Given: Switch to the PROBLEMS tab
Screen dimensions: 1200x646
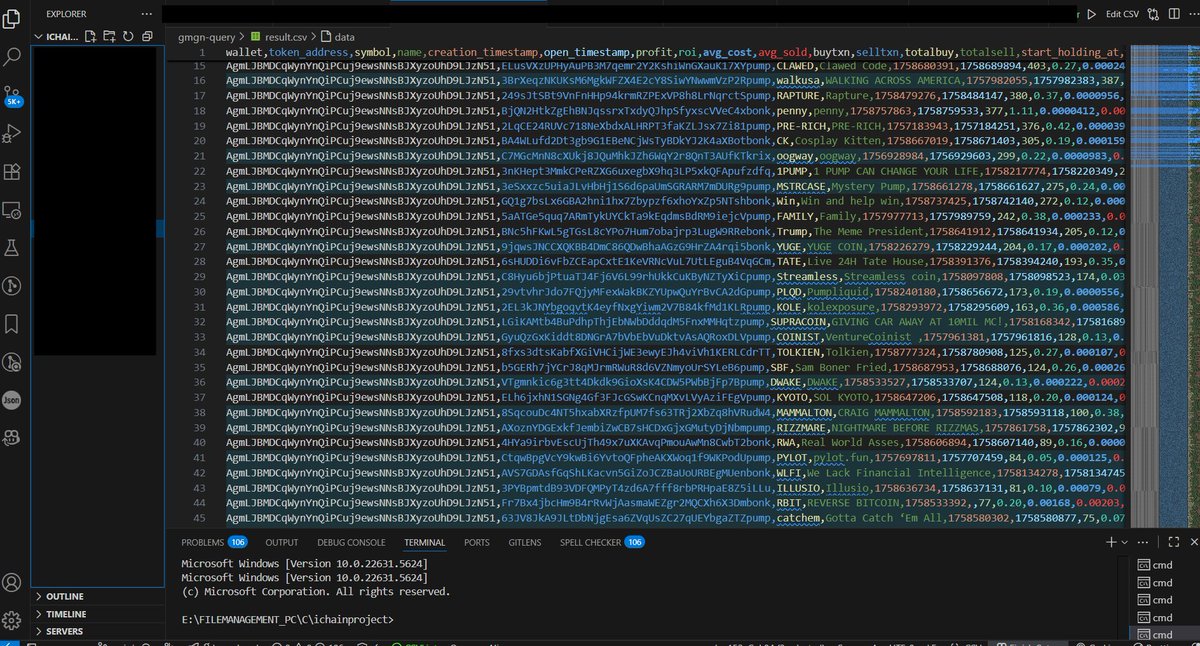Looking at the screenshot, I should 214,542.
